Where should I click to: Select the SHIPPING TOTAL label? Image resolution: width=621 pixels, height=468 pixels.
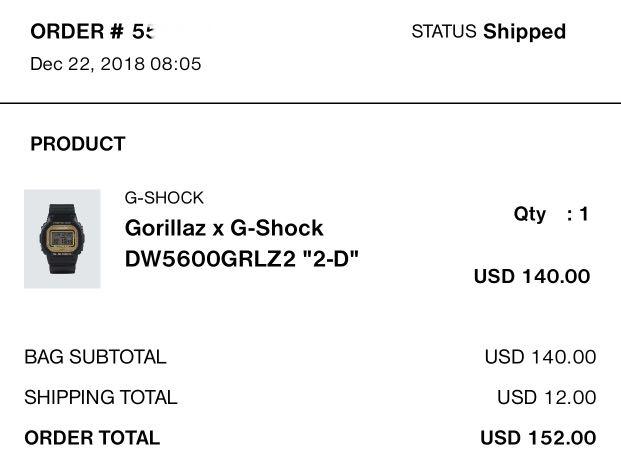tap(101, 397)
